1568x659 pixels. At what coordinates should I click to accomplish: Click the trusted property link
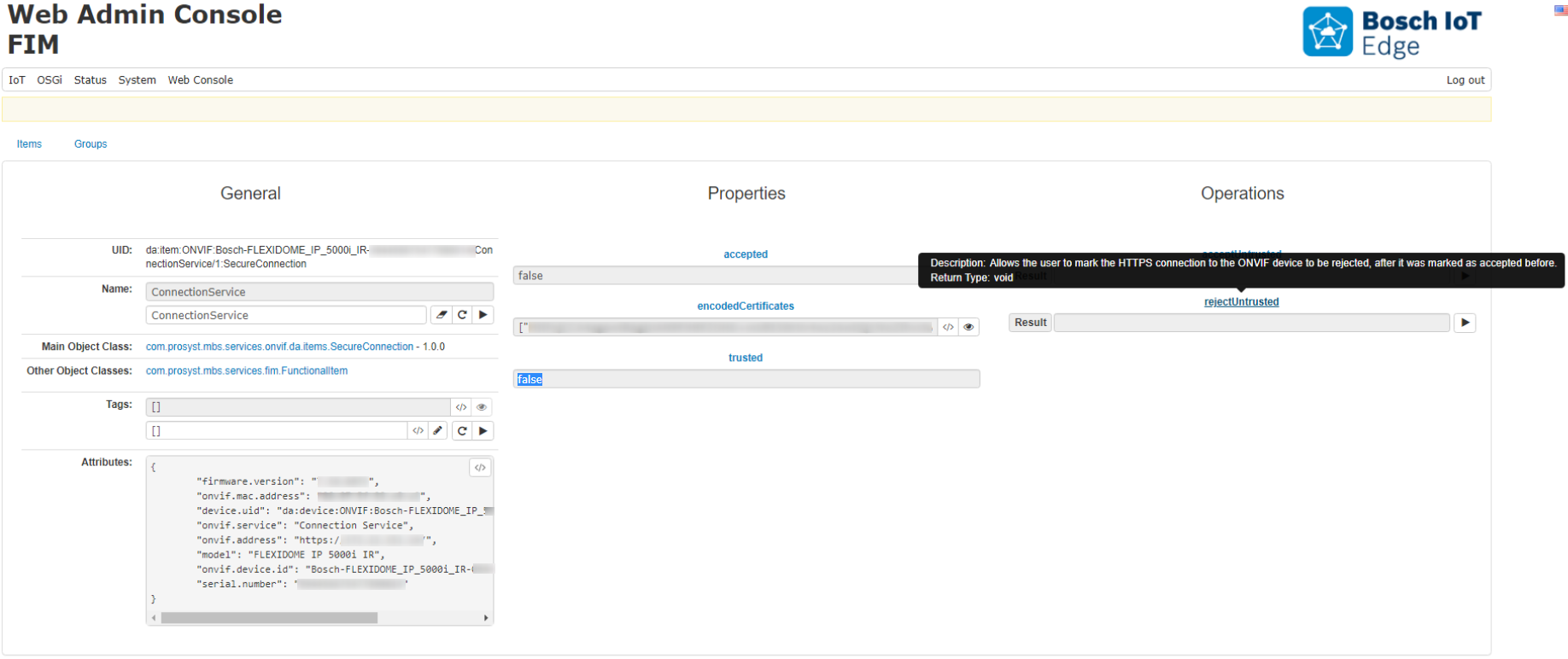[x=746, y=358]
